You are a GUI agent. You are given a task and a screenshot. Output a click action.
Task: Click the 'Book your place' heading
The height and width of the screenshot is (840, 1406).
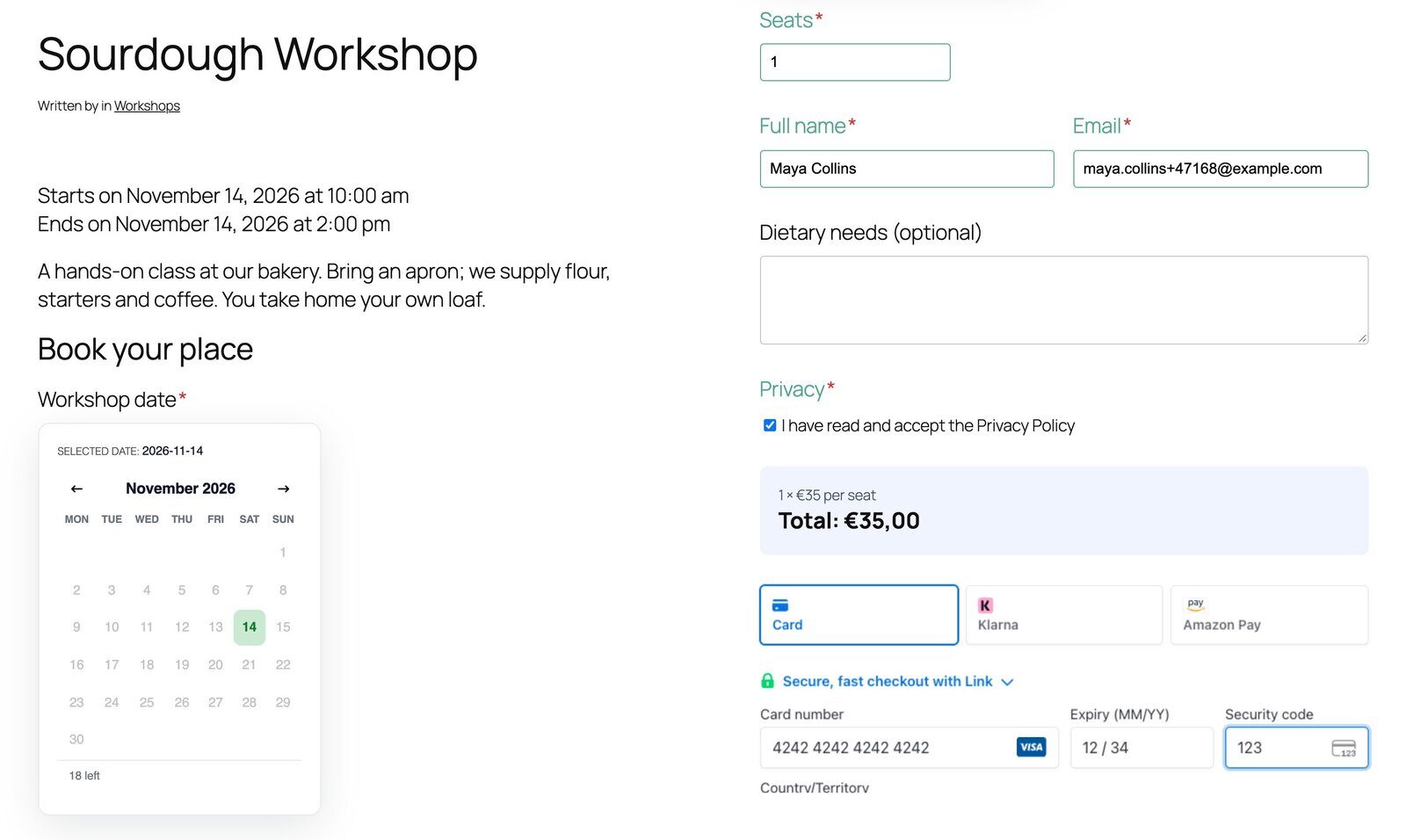click(145, 350)
